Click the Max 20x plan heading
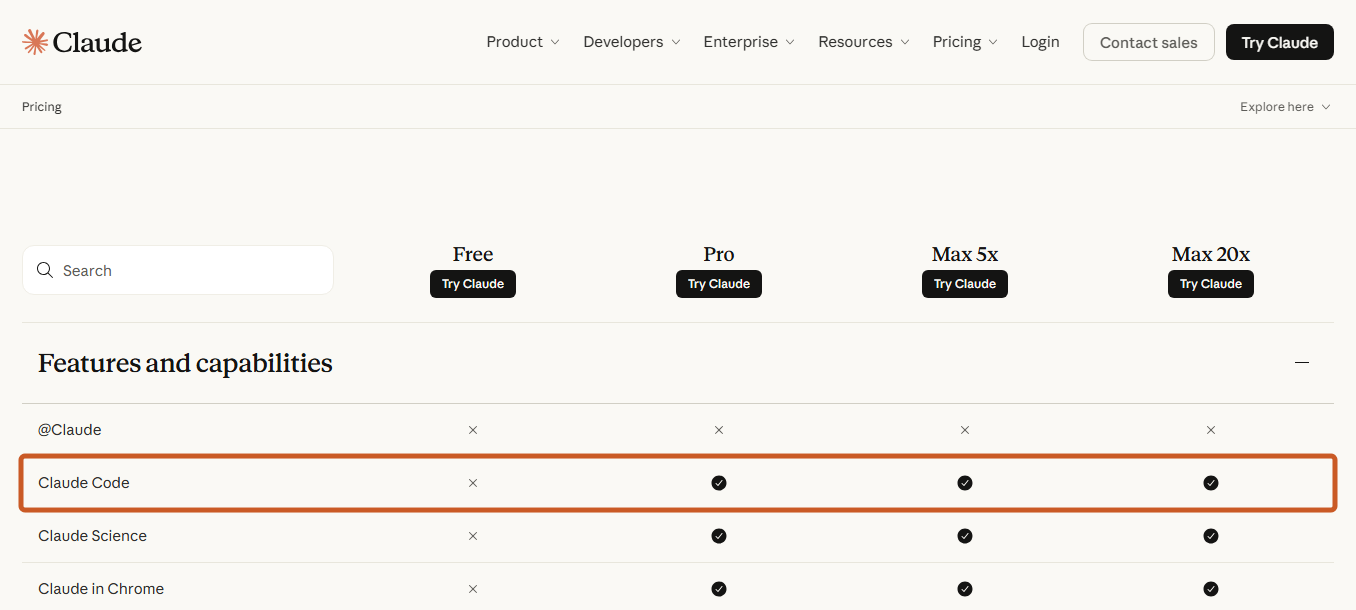 point(1211,254)
